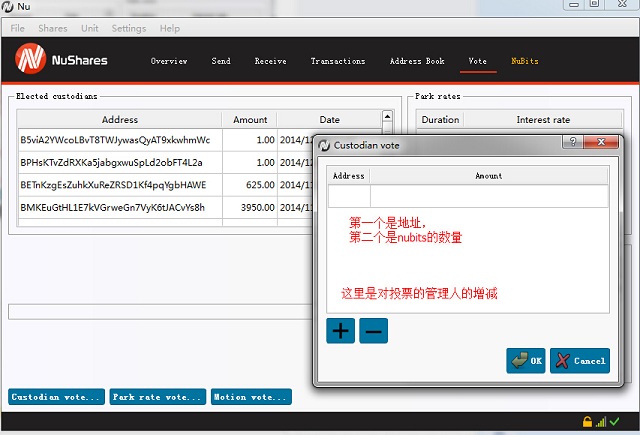The width and height of the screenshot is (640, 435).
Task: Click the Duration column header in Park rates
Action: tap(440, 120)
